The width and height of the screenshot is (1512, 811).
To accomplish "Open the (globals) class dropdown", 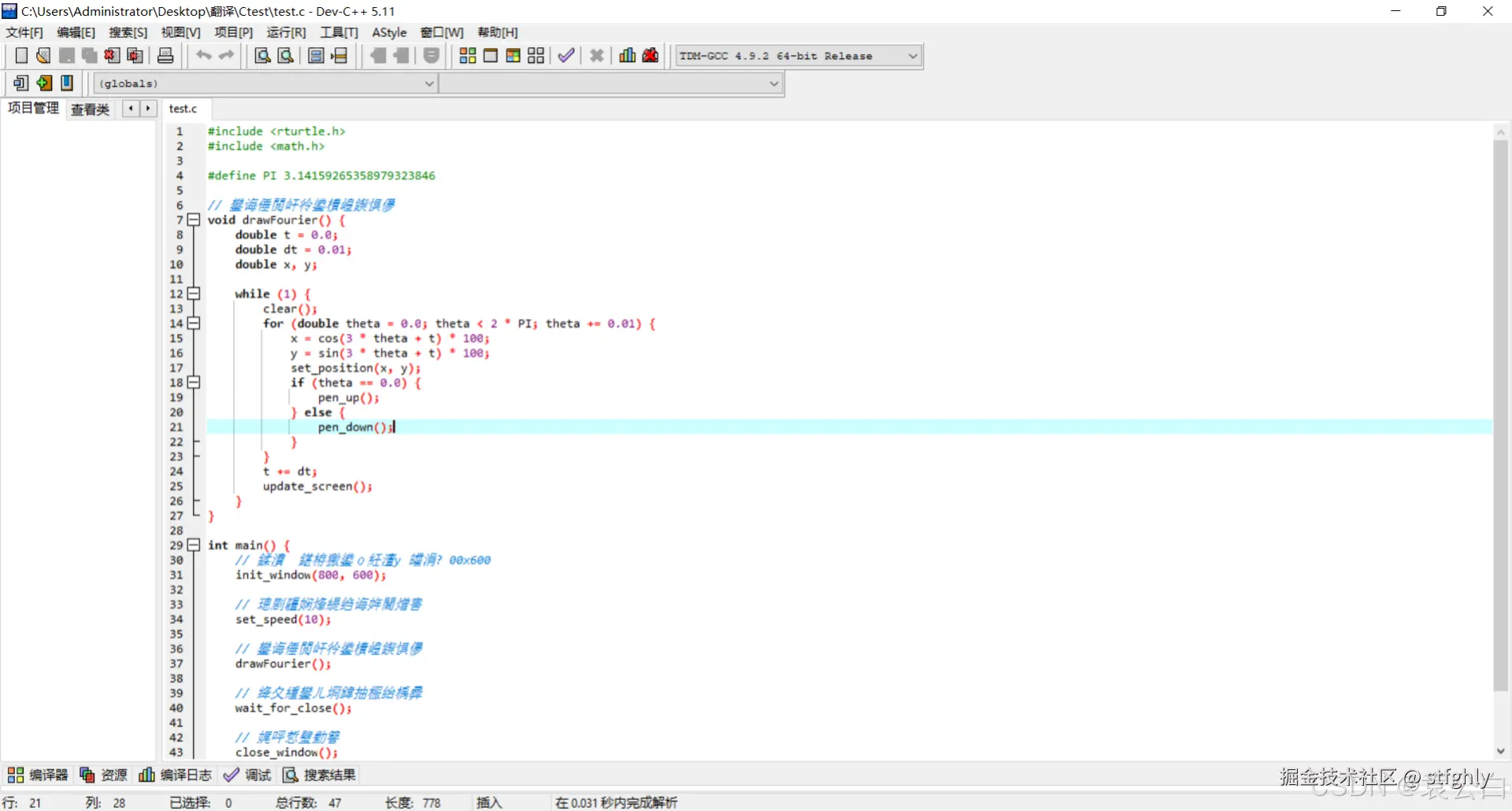I will pos(265,83).
